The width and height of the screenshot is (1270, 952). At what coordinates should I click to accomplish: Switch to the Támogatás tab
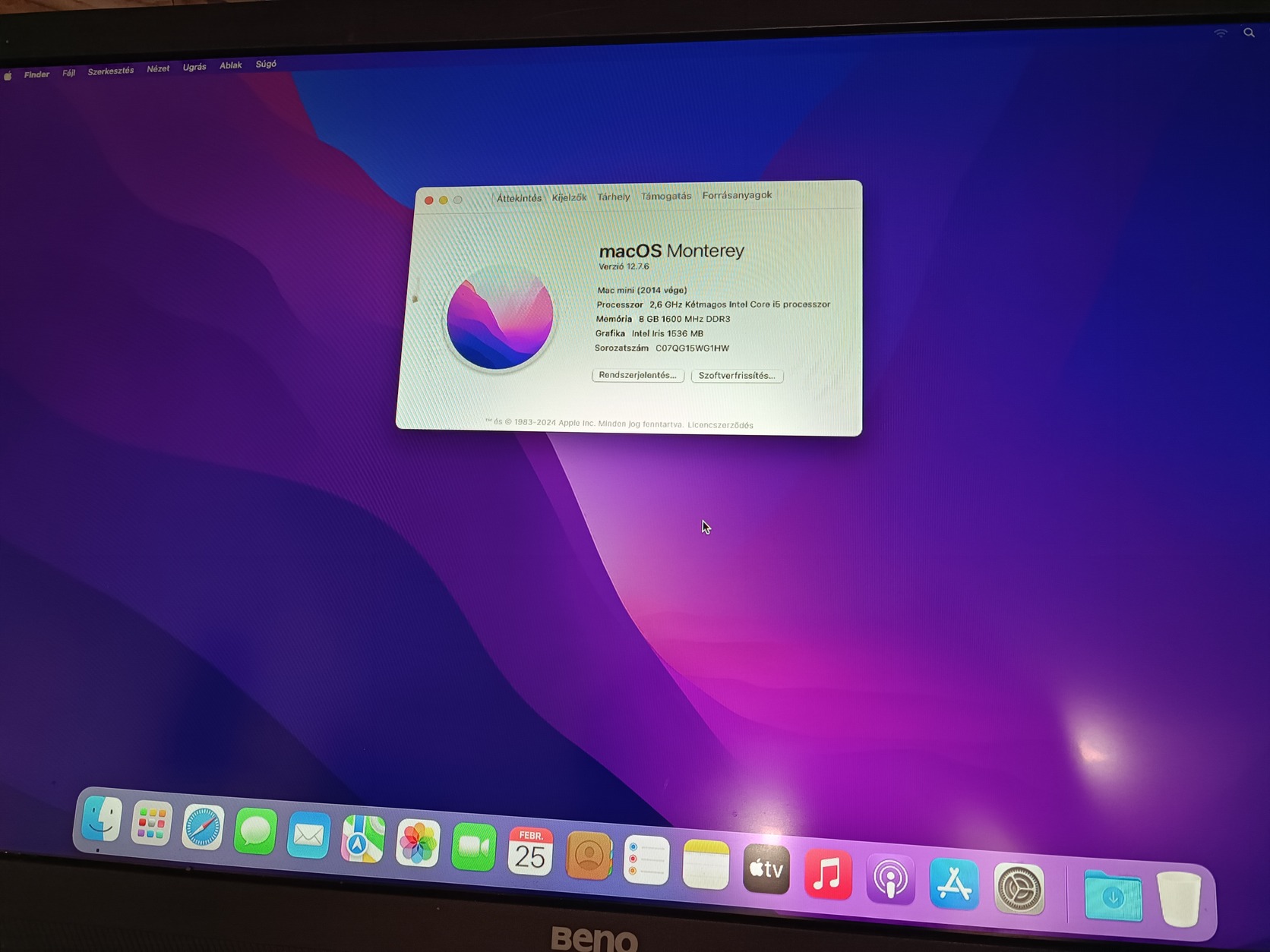pyautogui.click(x=666, y=196)
